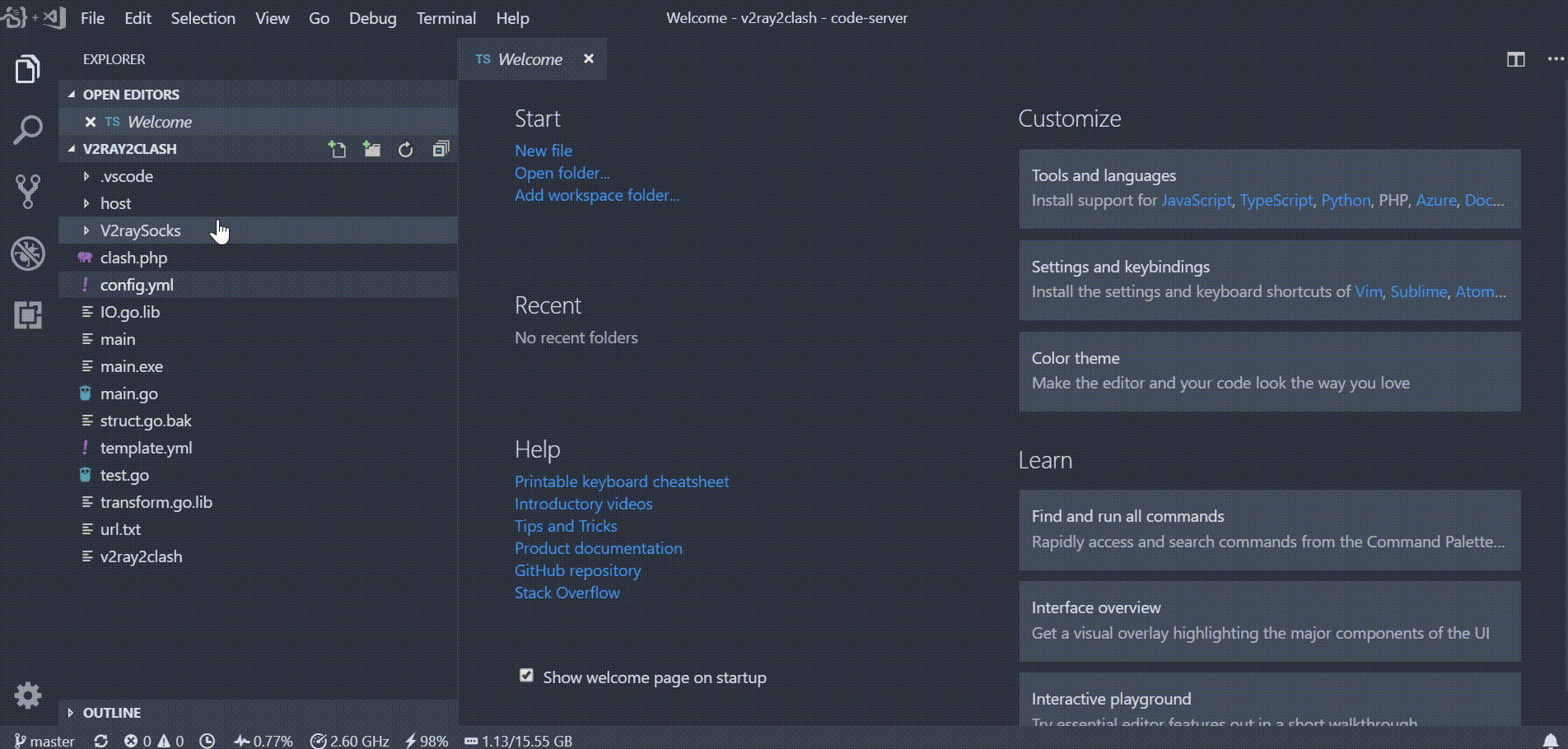Click the New File icon in V2RAY2CLASH header
Viewport: 1568px width, 749px height.
click(x=337, y=149)
